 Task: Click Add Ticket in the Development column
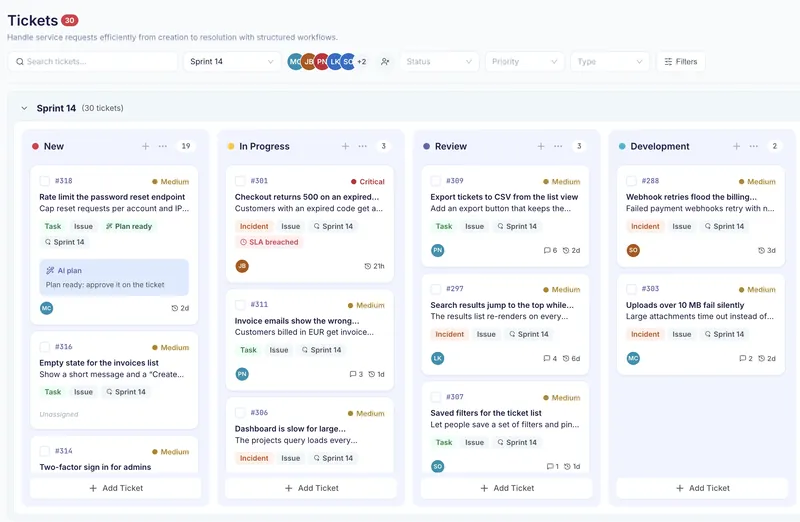(703, 488)
